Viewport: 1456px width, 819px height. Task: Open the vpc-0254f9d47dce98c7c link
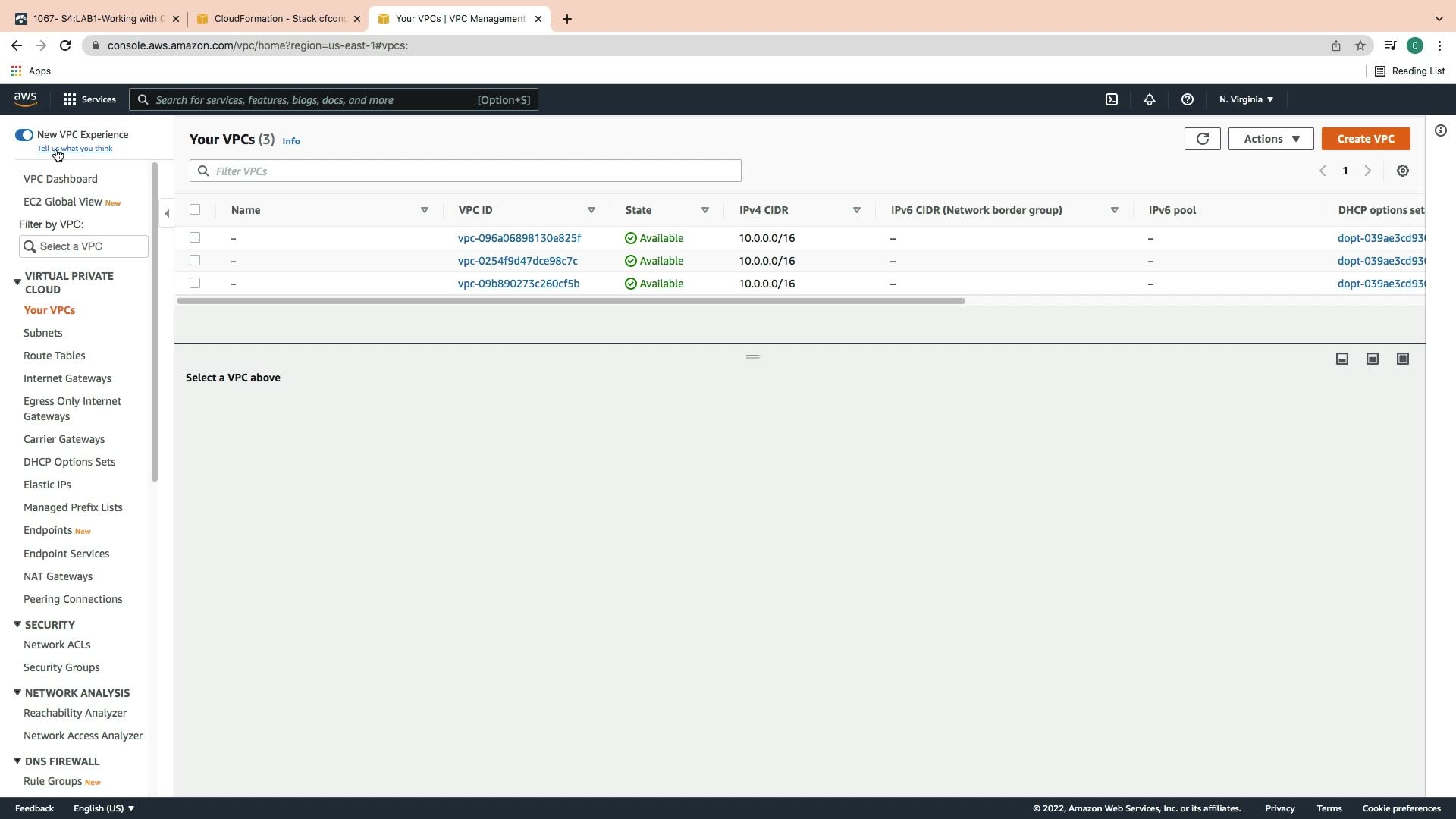(x=517, y=261)
